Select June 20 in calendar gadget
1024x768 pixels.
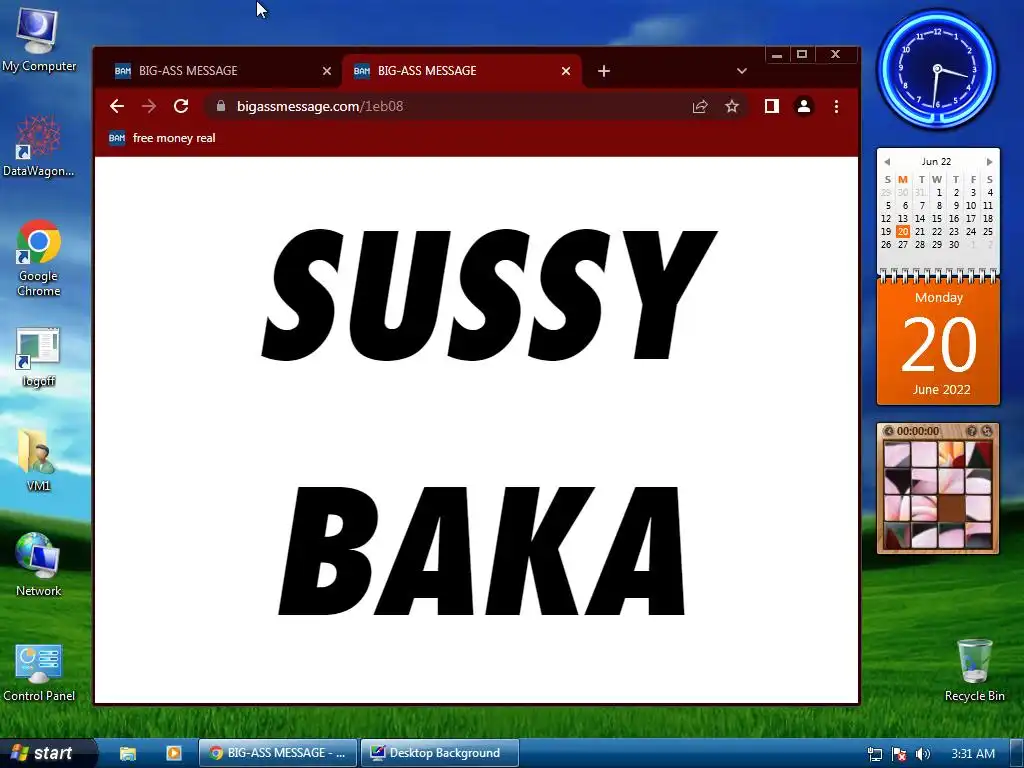[x=903, y=231]
